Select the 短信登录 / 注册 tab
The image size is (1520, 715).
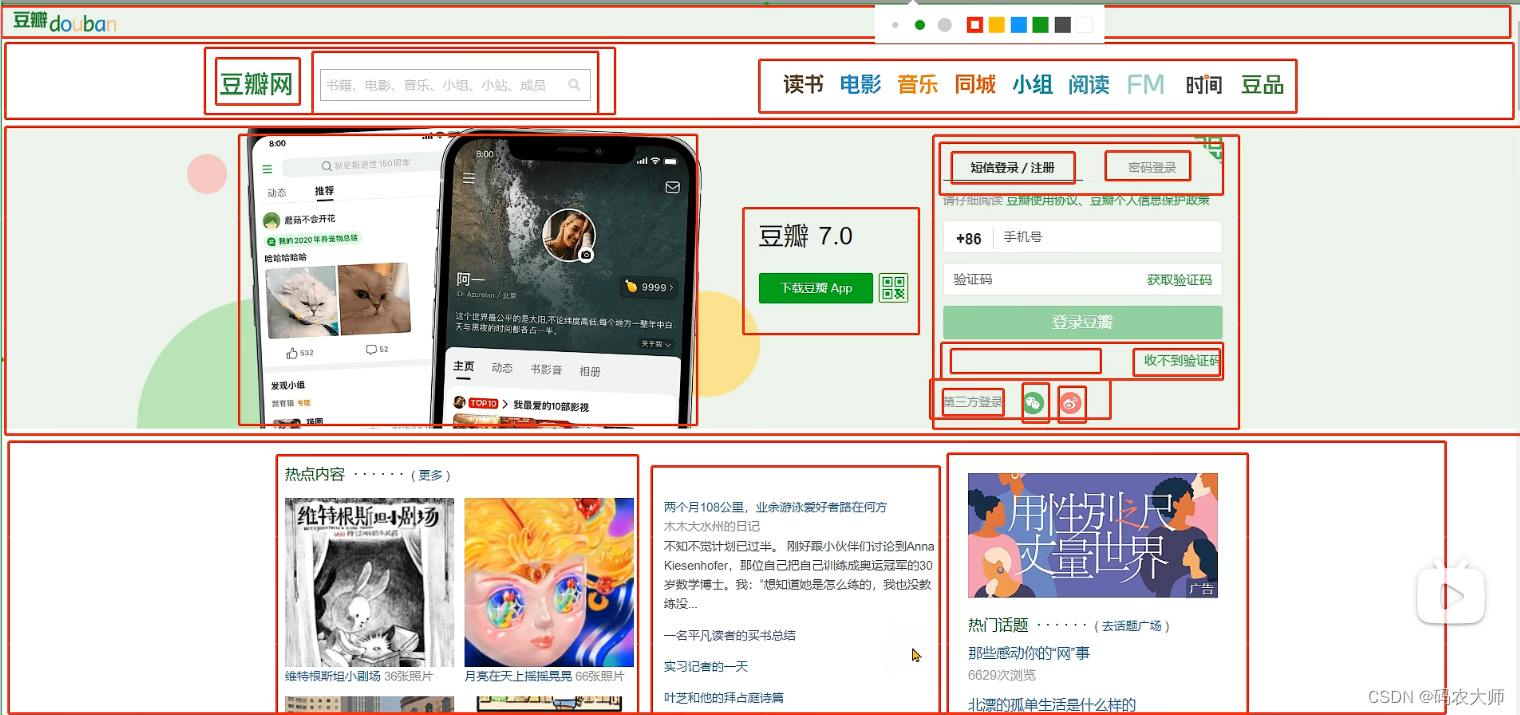(x=1012, y=168)
